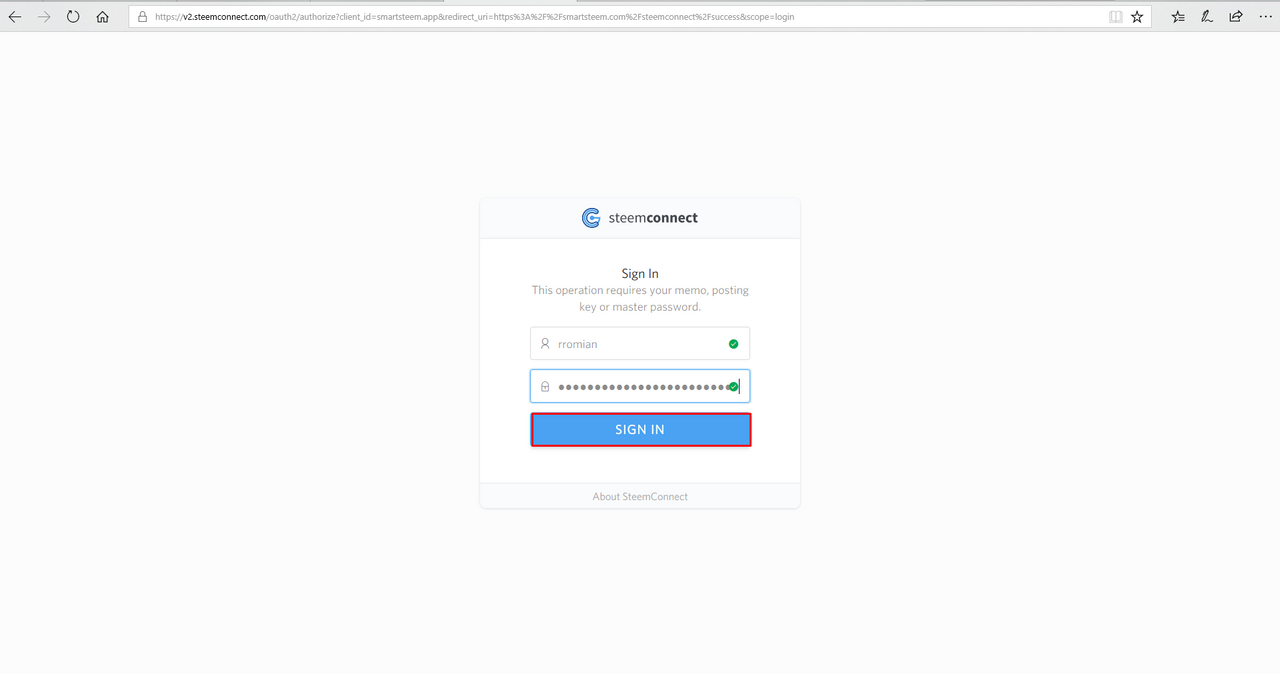
Task: Add page to favorites with star
Action: [x=1137, y=17]
